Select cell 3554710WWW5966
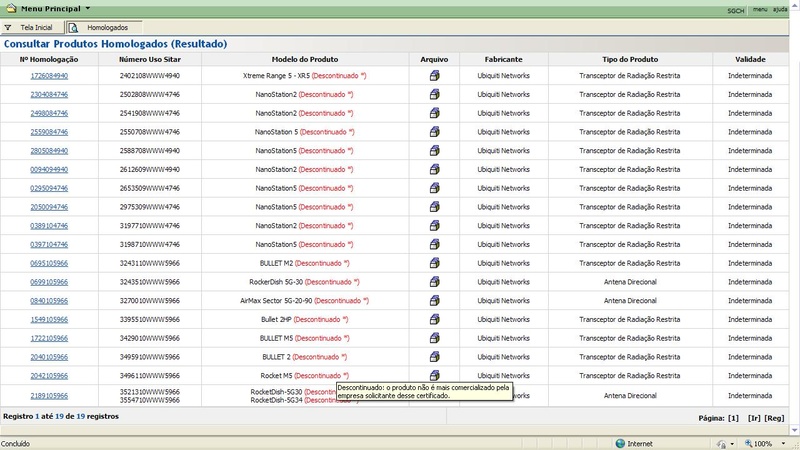The image size is (800, 450). pyautogui.click(x=149, y=400)
